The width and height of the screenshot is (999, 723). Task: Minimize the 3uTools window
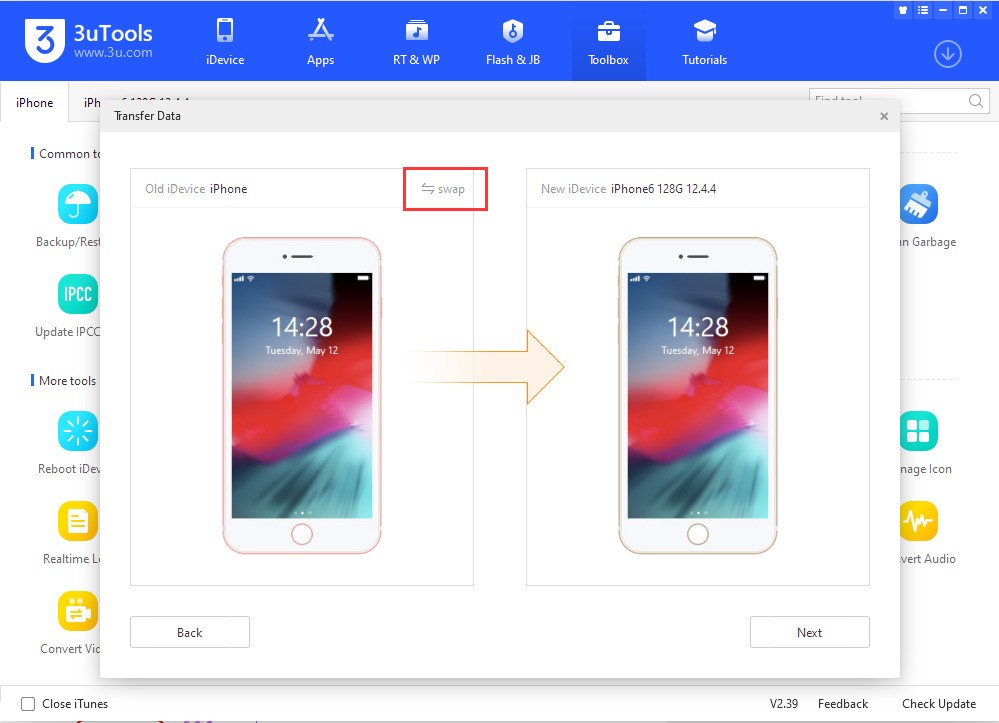[943, 10]
